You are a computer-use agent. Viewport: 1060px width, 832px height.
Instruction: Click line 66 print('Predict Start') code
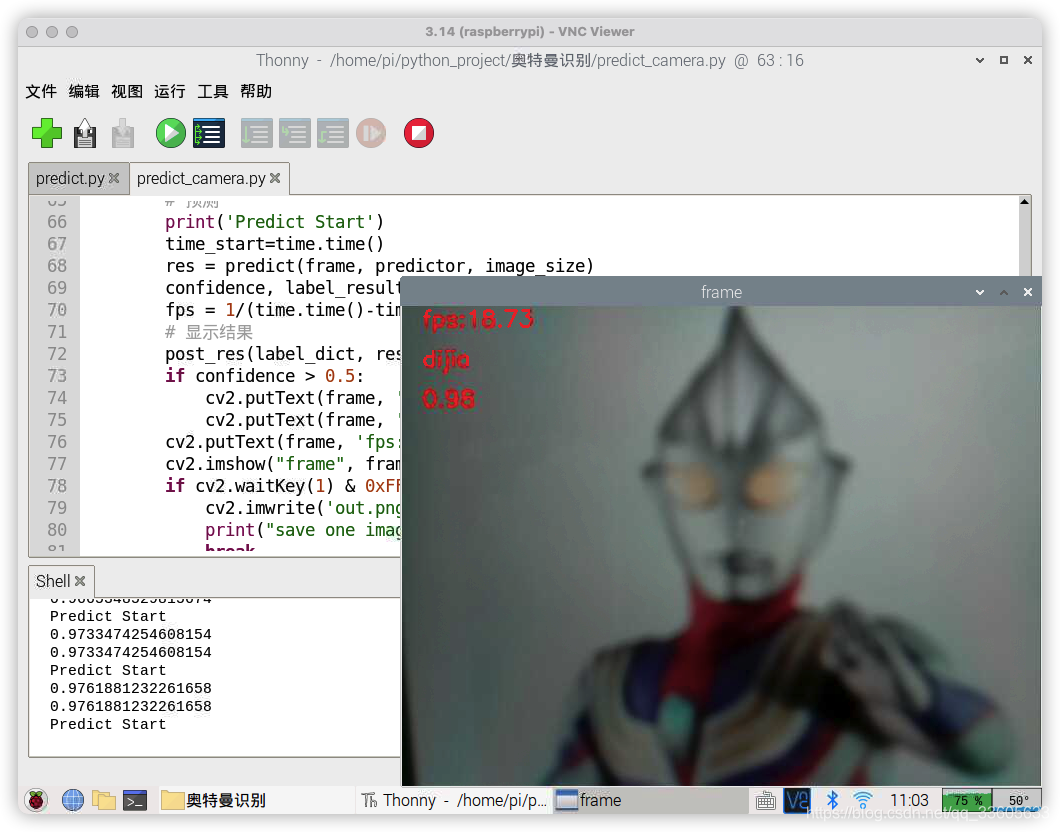274,222
